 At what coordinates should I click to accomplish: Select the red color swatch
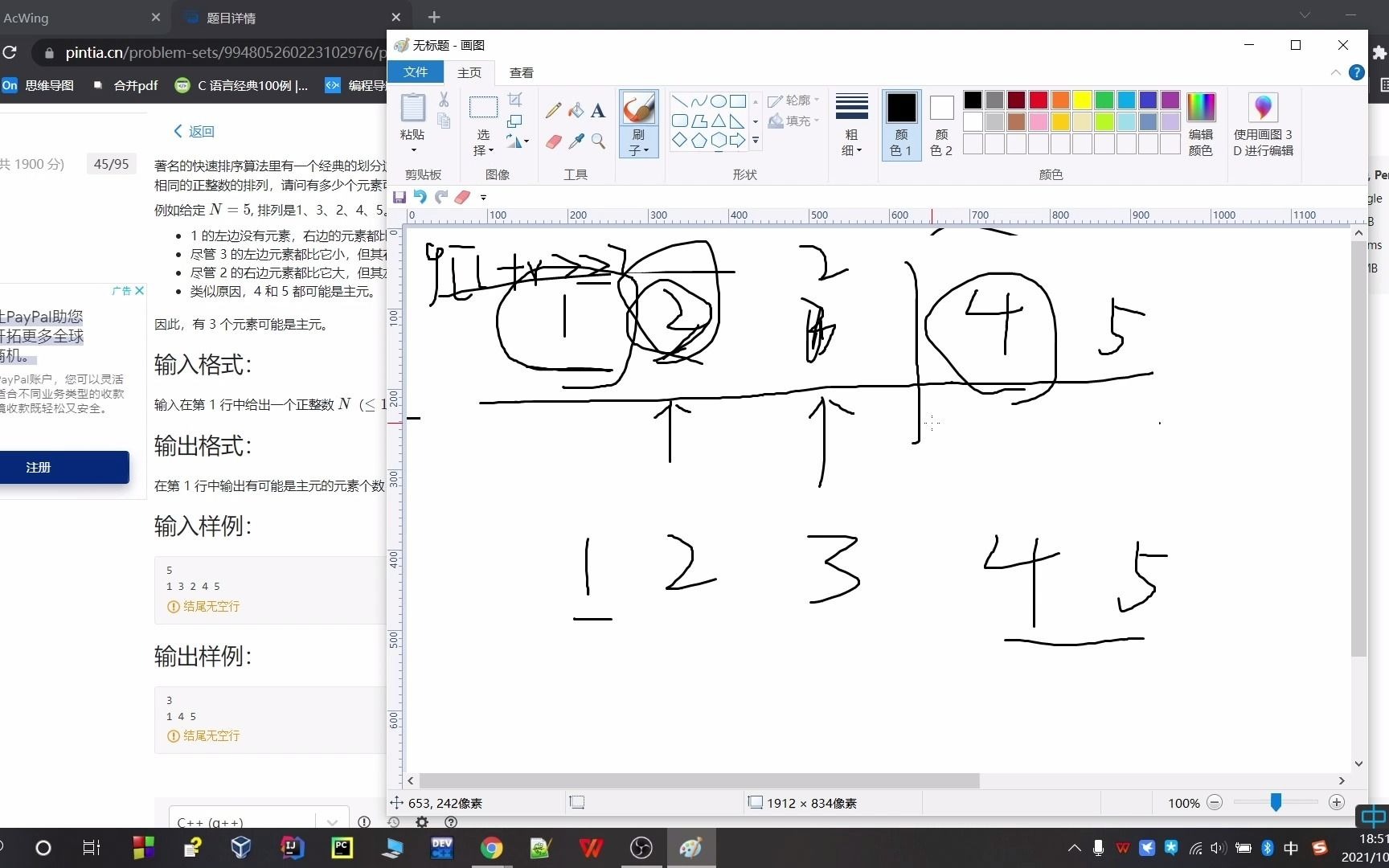tap(1038, 100)
